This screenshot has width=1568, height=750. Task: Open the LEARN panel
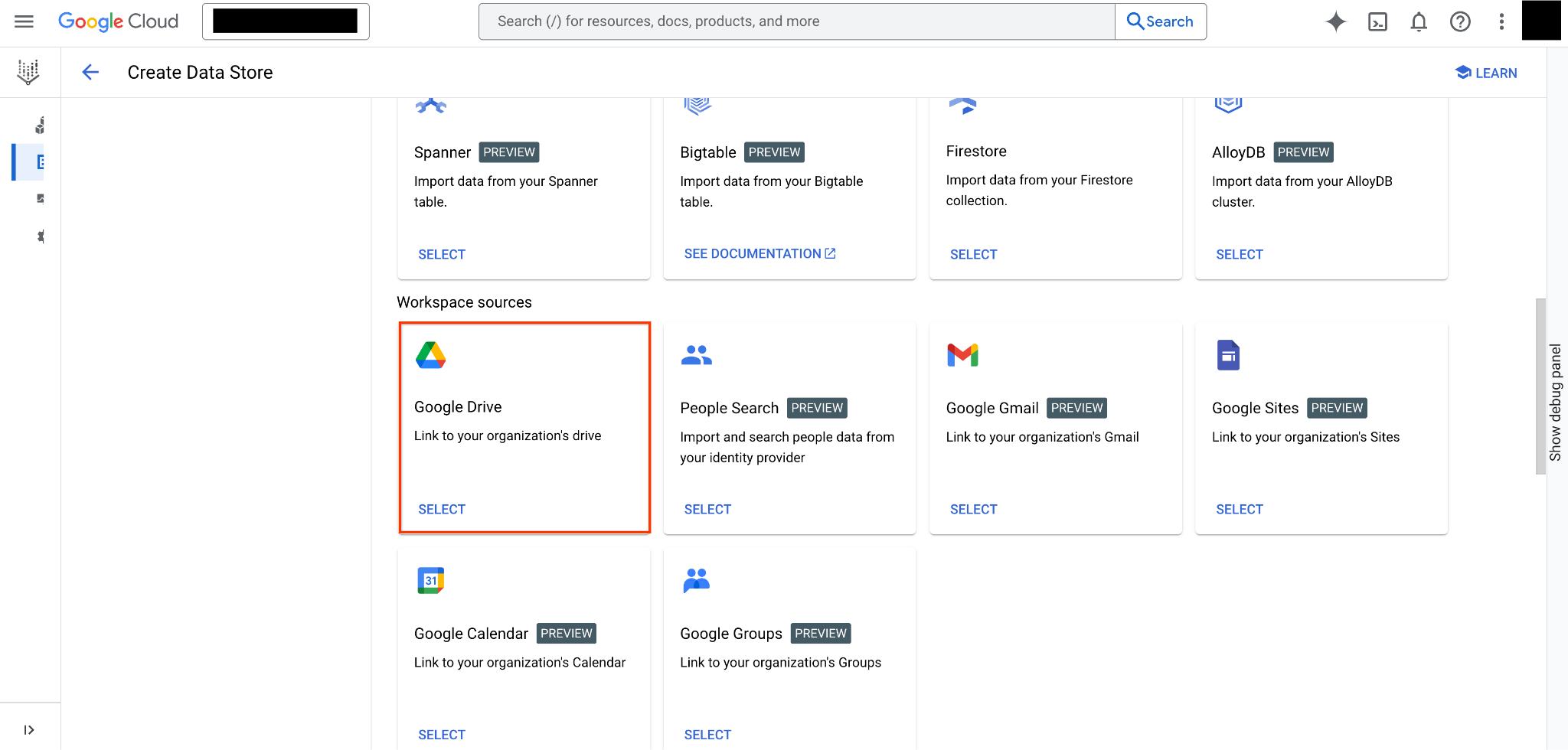(1486, 73)
